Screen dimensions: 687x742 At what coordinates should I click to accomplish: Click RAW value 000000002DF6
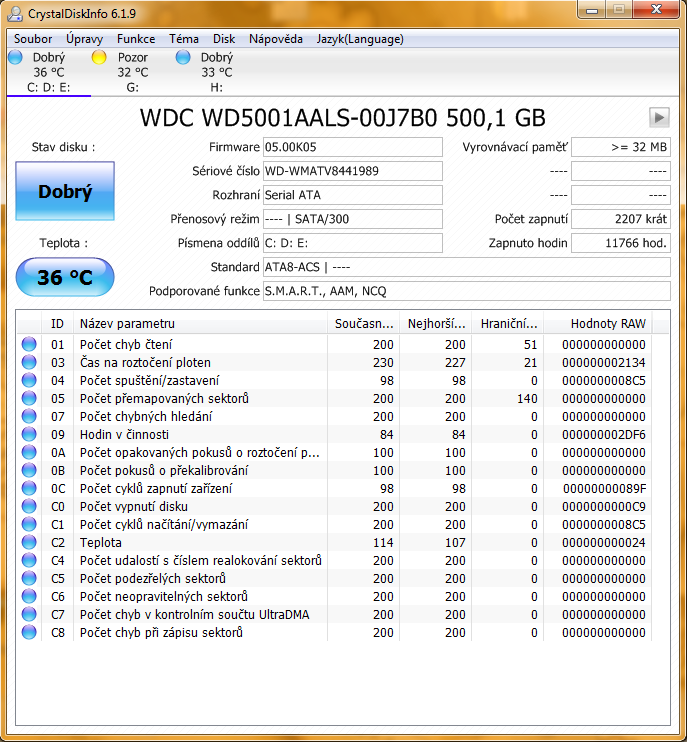[x=604, y=434]
